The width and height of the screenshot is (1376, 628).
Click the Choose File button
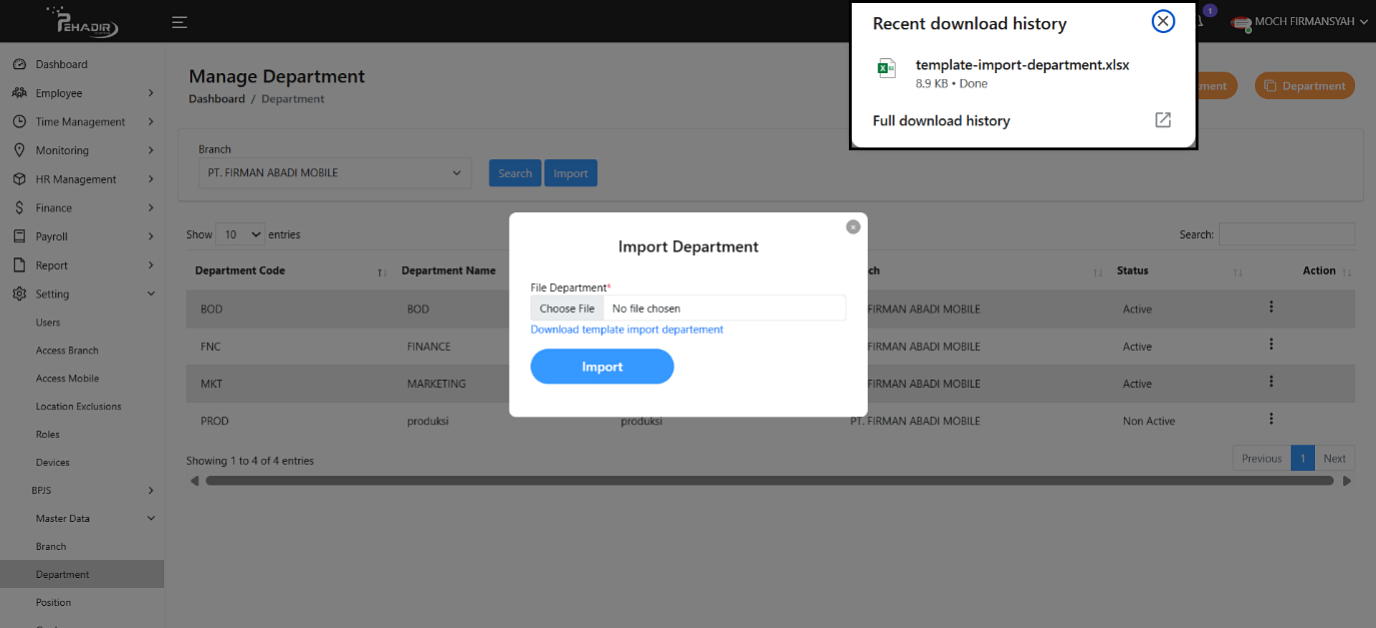pos(567,308)
